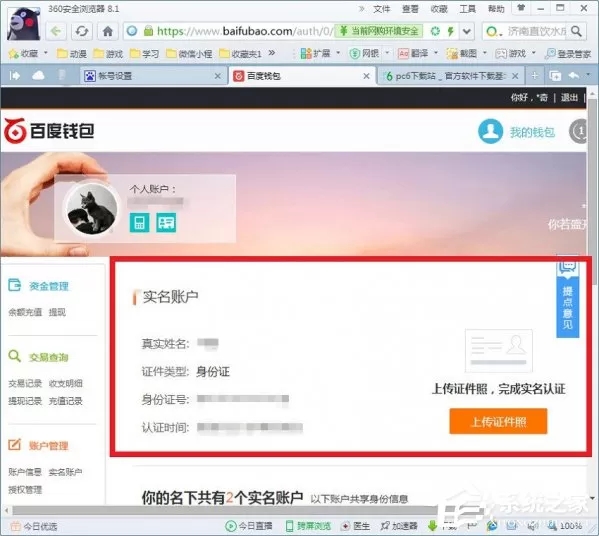Expand the 截图 dropdown arrow

click(x=485, y=53)
